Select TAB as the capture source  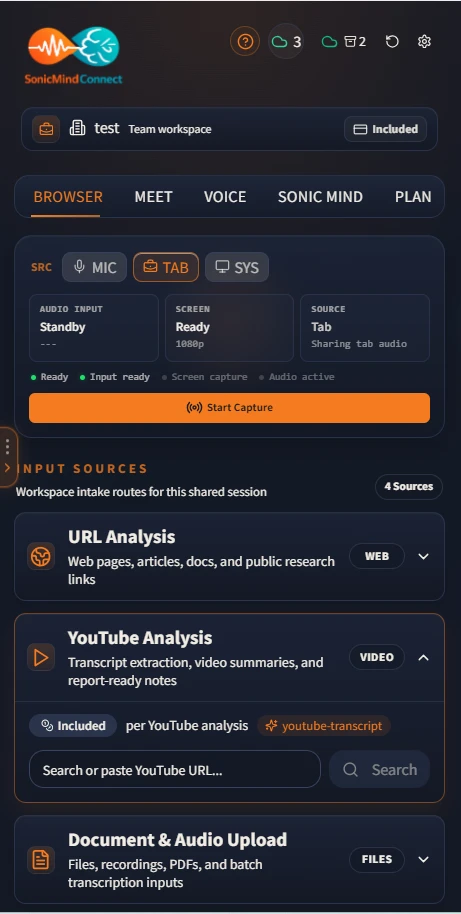click(x=166, y=267)
